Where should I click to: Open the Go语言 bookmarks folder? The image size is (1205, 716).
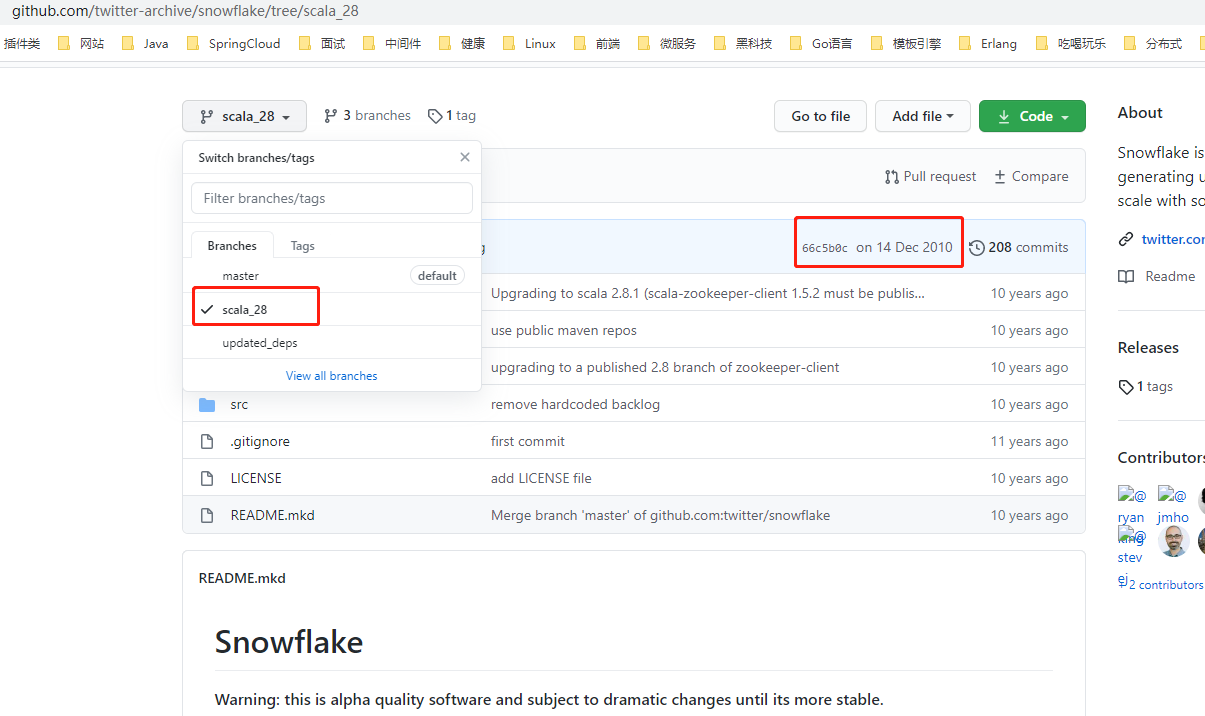821,43
